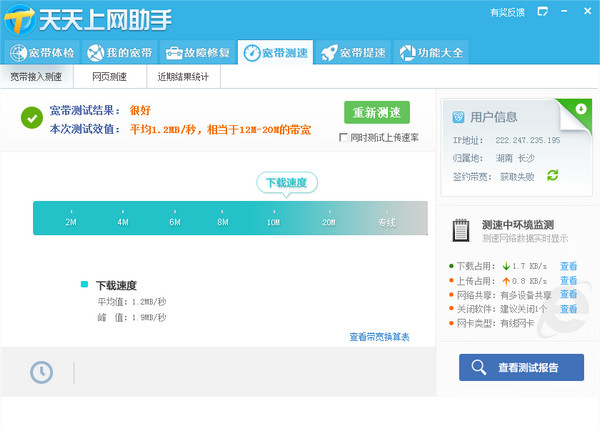Open 功能大全 tab
The height and width of the screenshot is (429, 600).
pyautogui.click(x=431, y=52)
